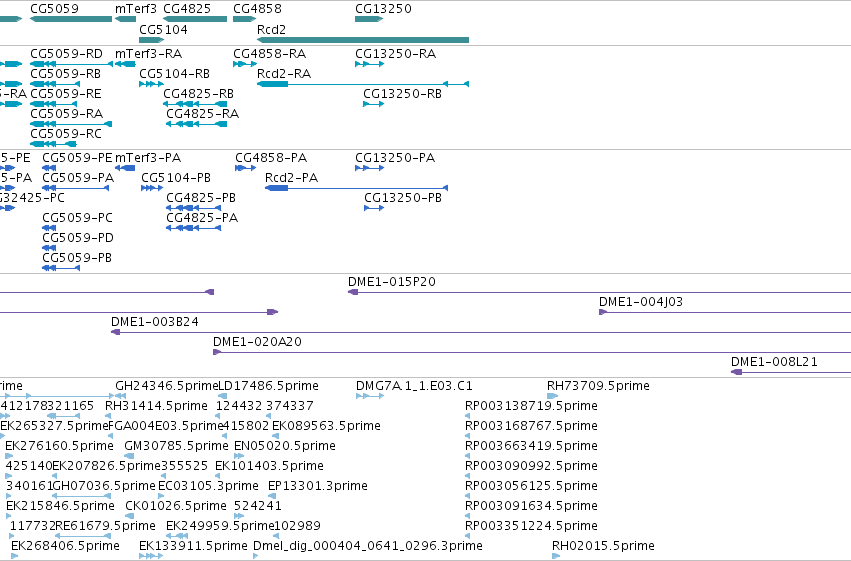The image size is (851, 561).
Task: Click transcript label CG13250-RA
Action: (x=396, y=54)
